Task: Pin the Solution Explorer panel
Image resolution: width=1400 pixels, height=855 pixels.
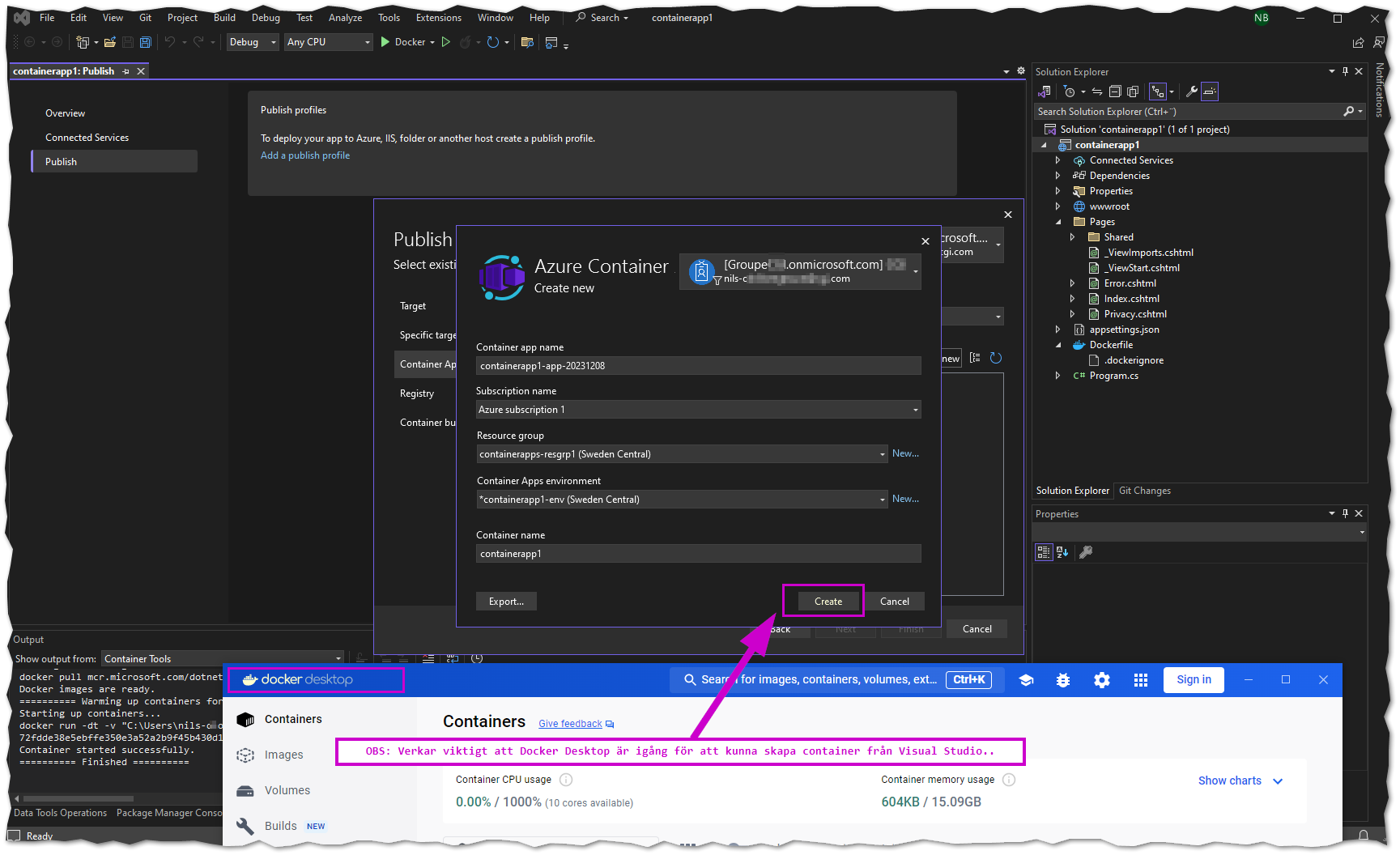Action: (1345, 71)
